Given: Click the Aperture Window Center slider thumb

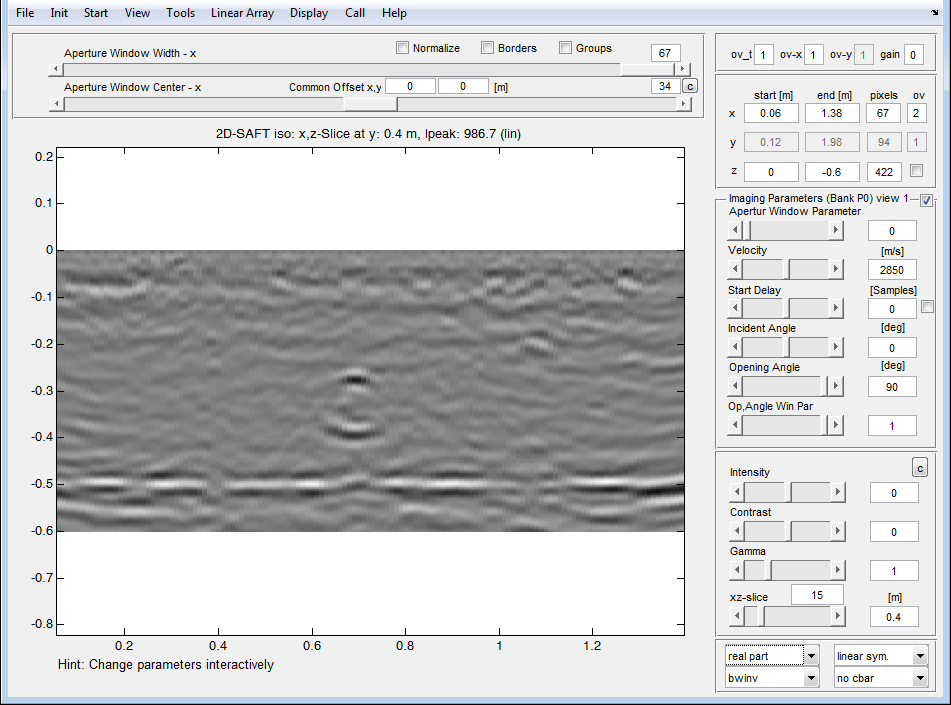Looking at the screenshot, I should [x=371, y=104].
